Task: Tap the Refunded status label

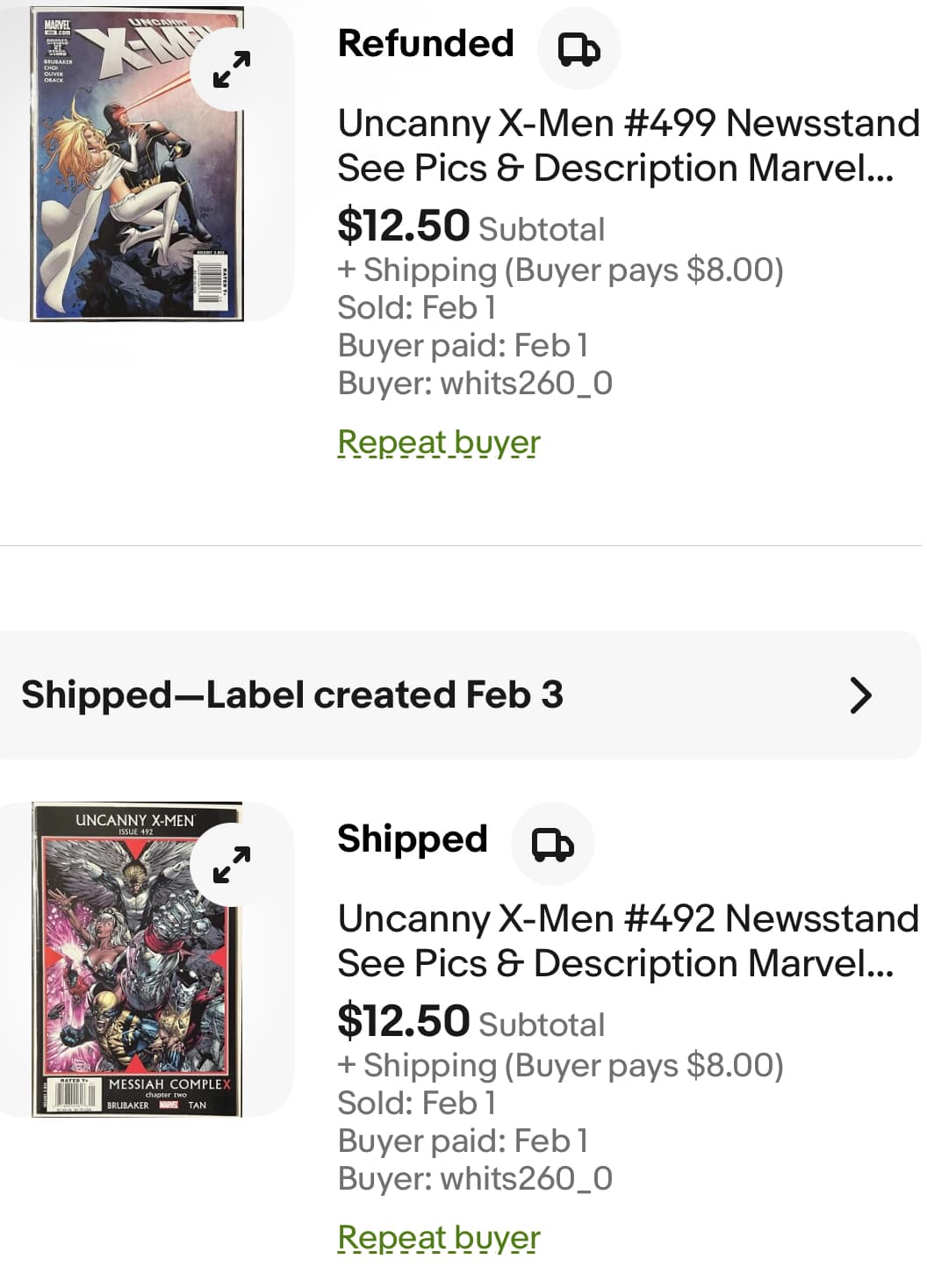Action: click(x=426, y=44)
